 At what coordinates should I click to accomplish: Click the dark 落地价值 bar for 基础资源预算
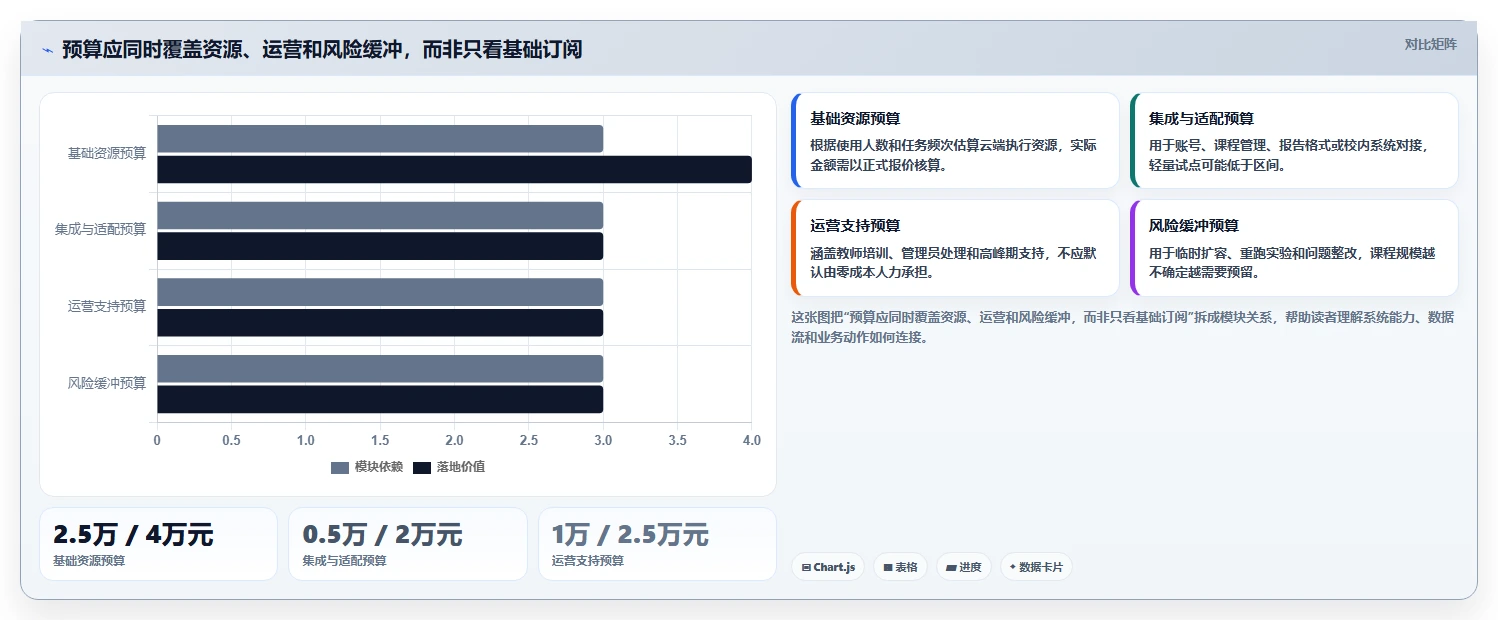(x=454, y=170)
